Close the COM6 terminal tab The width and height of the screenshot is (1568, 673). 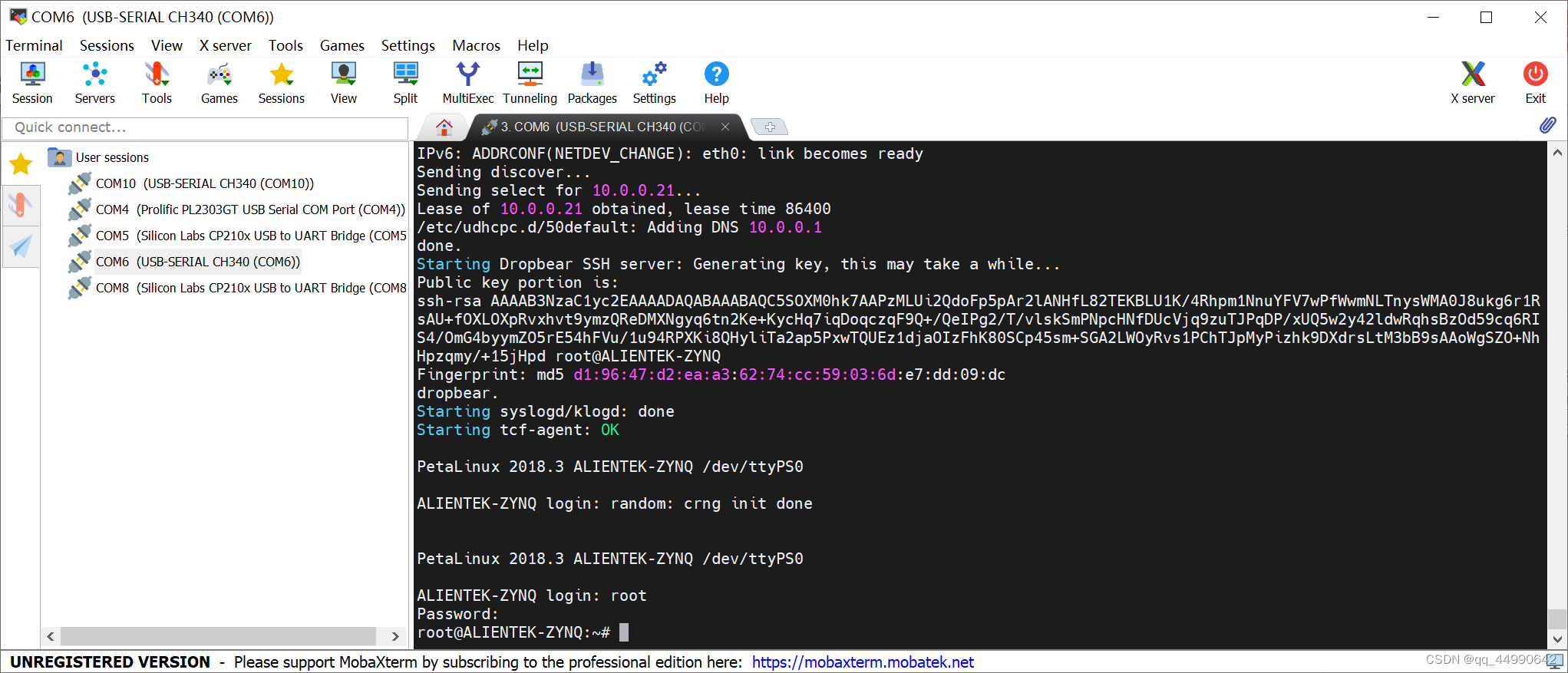click(x=725, y=127)
